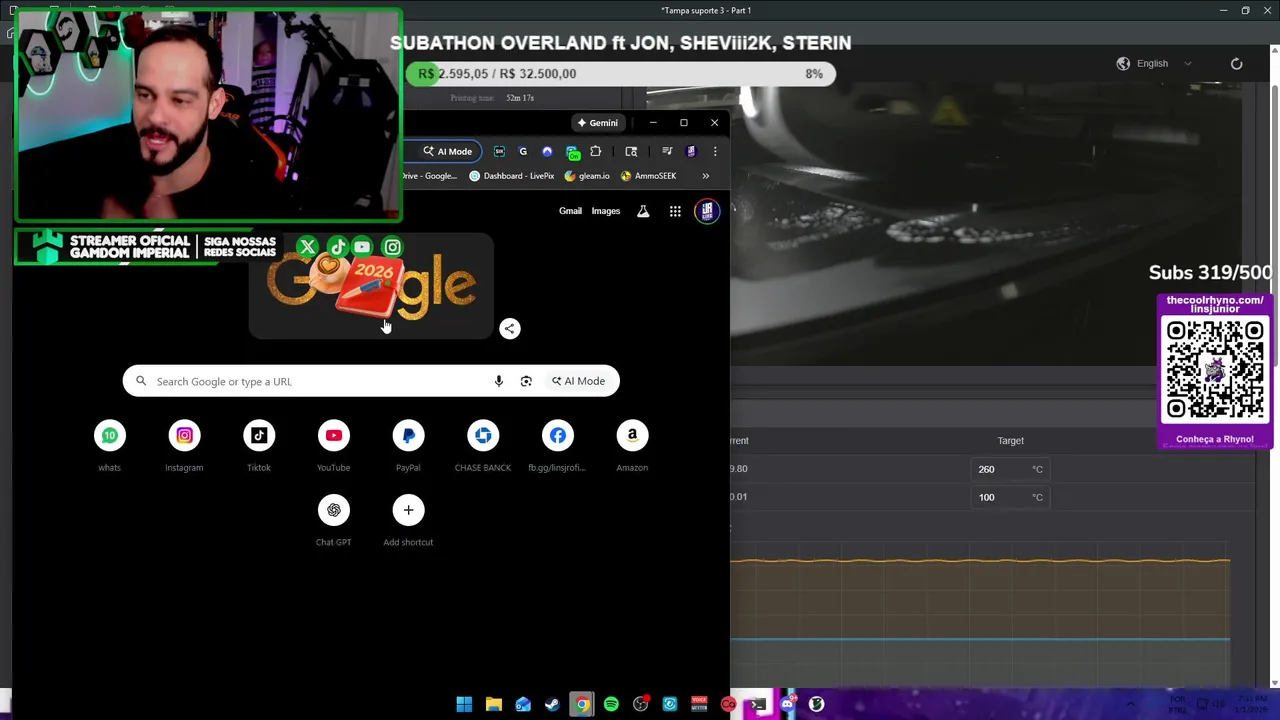Click the X social icon in overlay
1280x720 pixels.
tap(308, 247)
